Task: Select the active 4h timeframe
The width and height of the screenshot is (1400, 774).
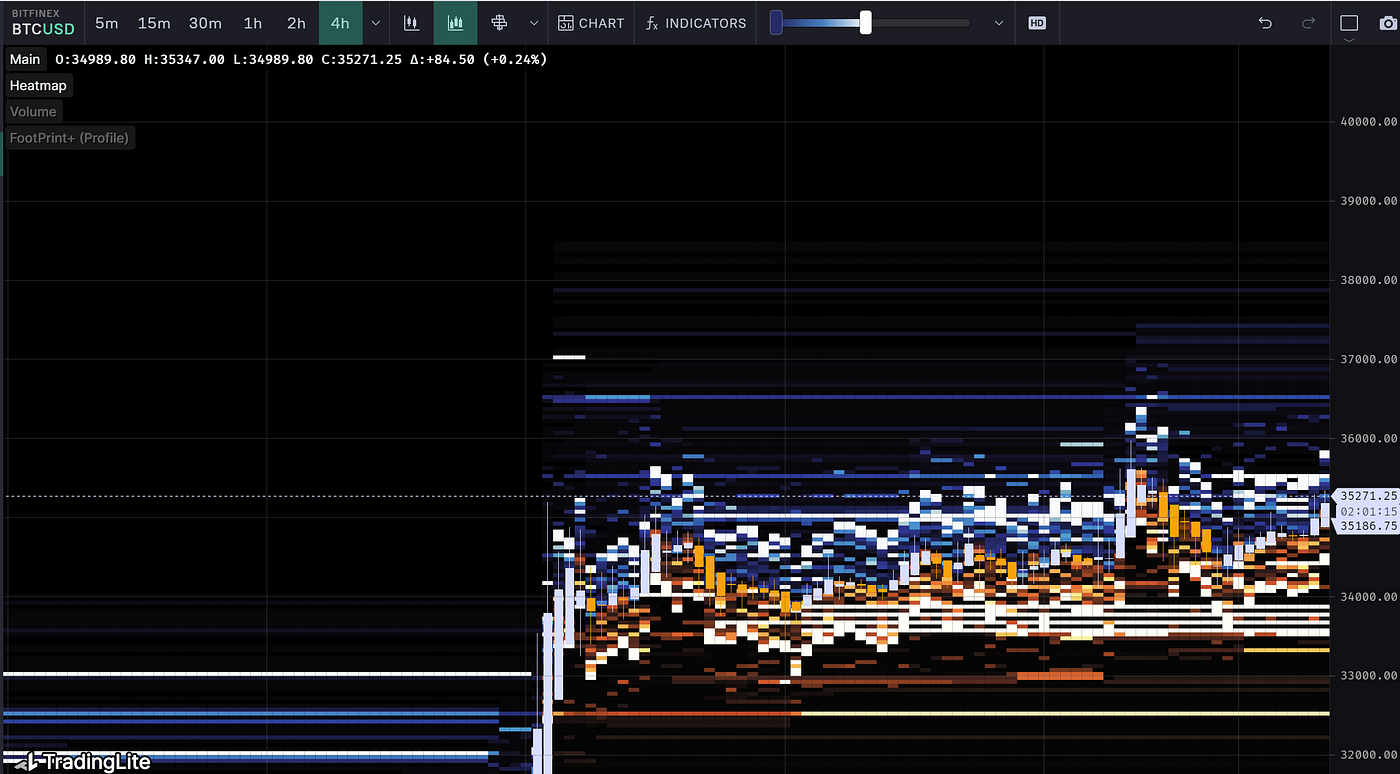Action: [x=340, y=23]
